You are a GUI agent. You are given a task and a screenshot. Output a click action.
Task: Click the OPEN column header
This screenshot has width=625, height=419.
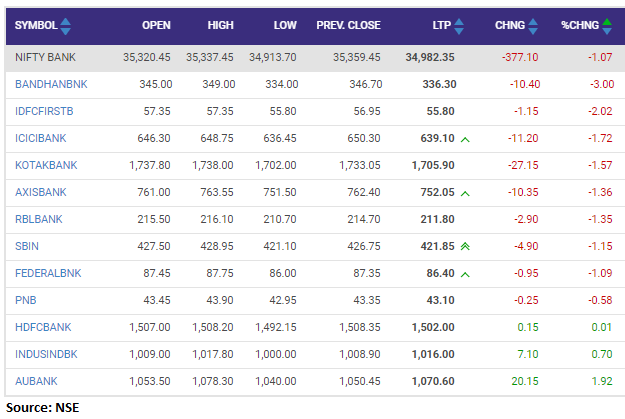(156, 25)
